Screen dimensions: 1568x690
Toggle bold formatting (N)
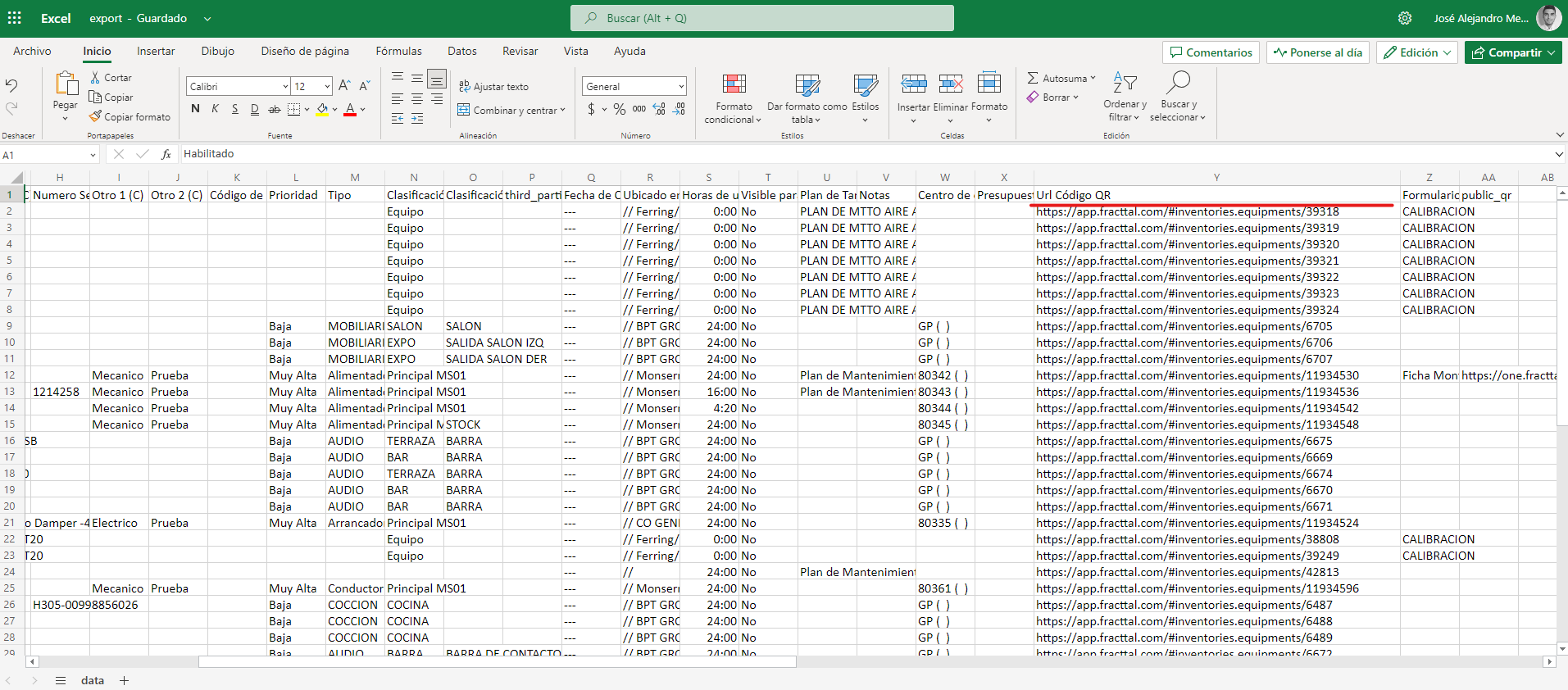pyautogui.click(x=195, y=109)
